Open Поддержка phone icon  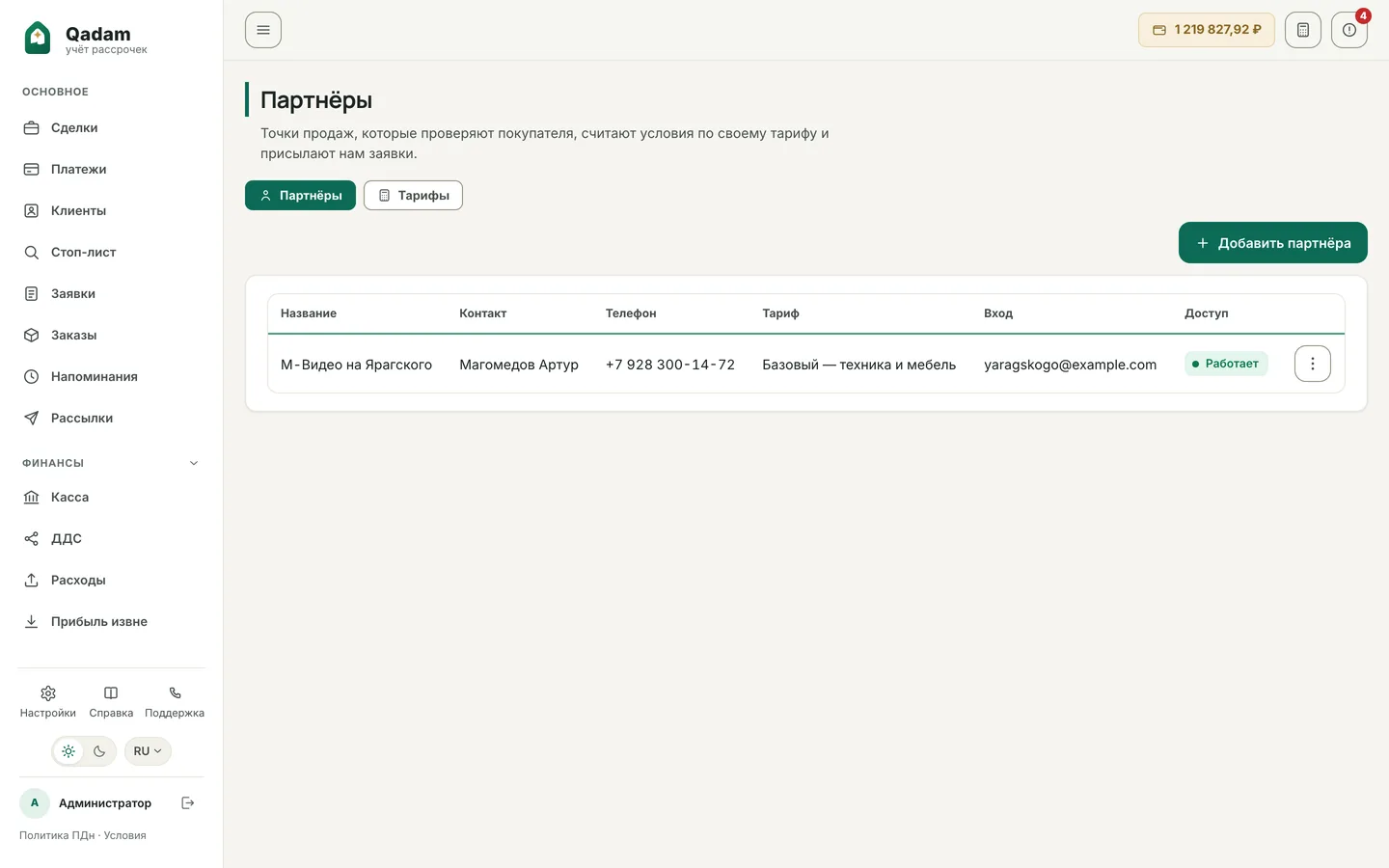coord(175,702)
